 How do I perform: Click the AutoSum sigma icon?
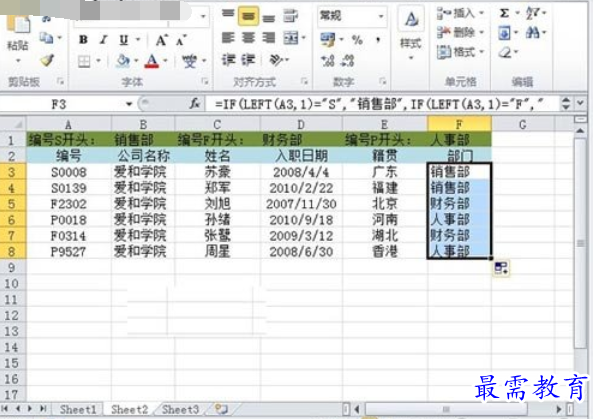click(x=504, y=13)
